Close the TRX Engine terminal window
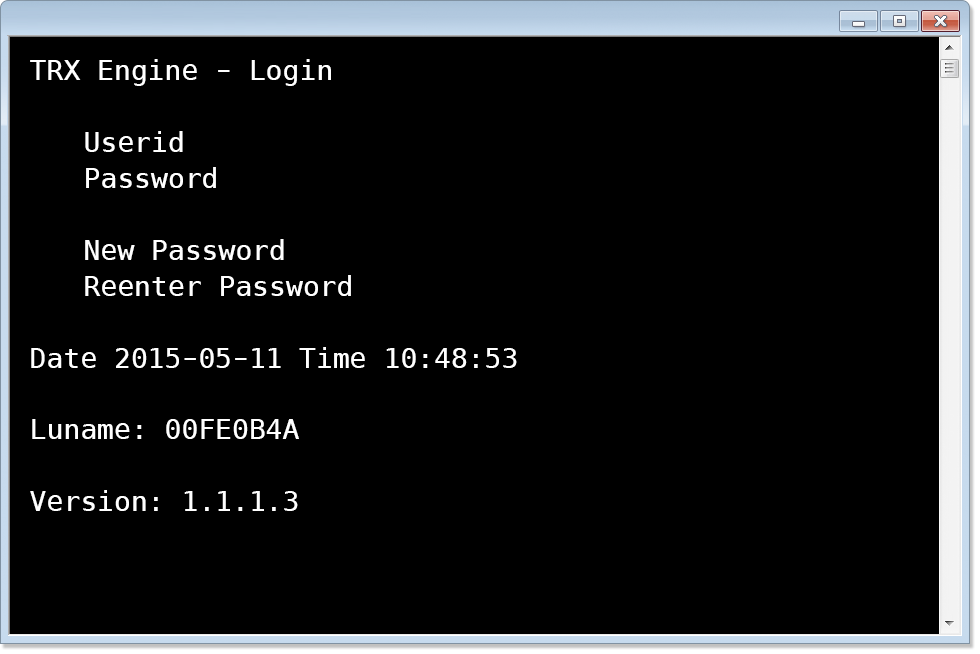This screenshot has height=654, width=980. [x=939, y=20]
